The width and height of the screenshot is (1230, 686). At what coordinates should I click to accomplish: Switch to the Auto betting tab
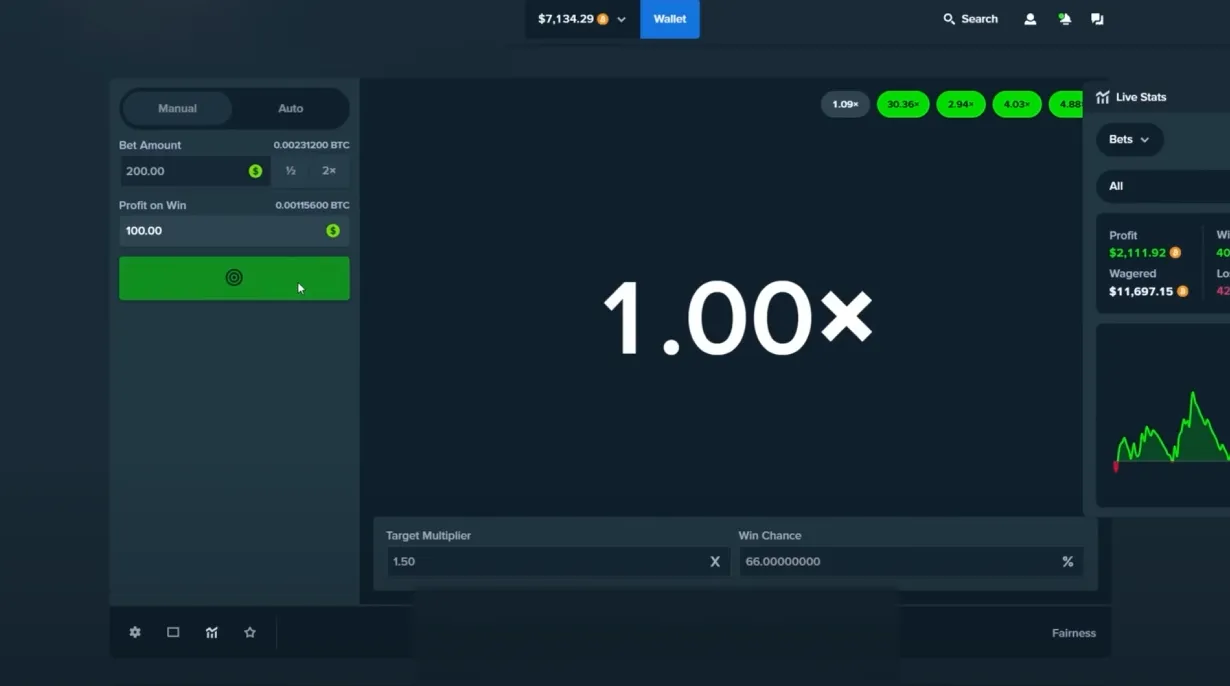290,108
